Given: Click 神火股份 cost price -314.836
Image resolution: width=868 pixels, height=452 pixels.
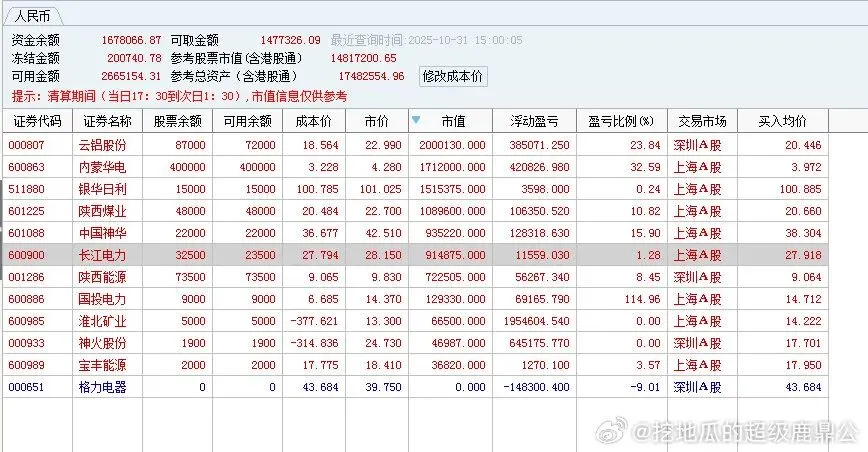Looking at the screenshot, I should [x=314, y=343].
